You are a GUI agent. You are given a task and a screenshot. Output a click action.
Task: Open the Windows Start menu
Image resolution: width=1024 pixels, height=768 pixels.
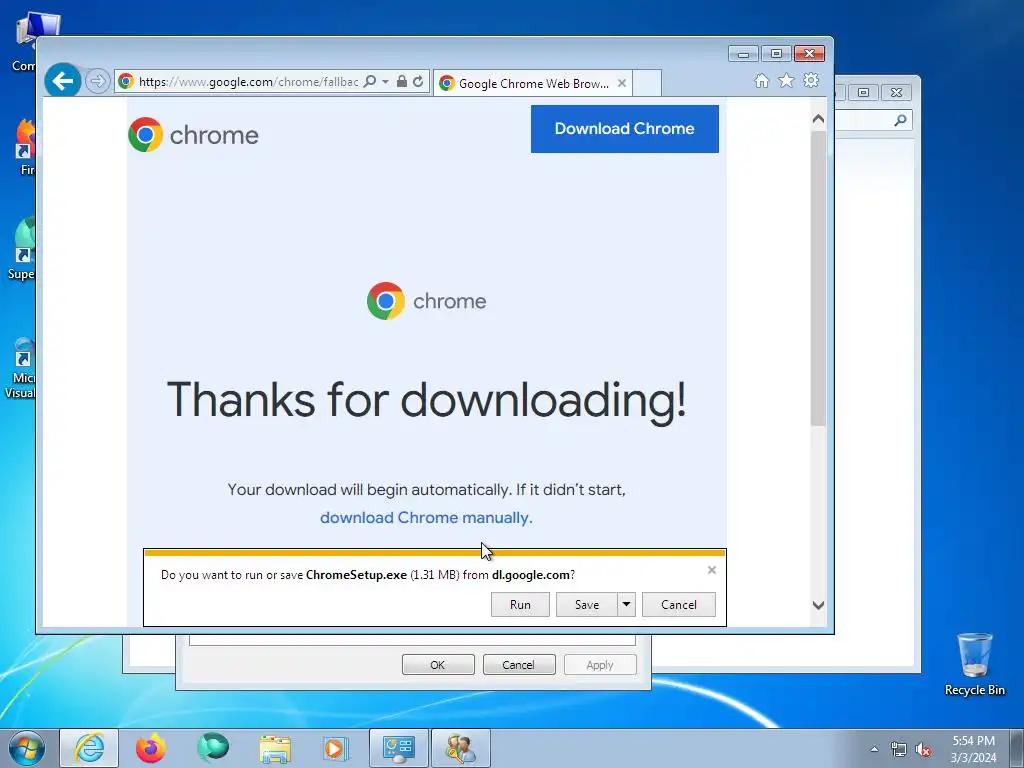[x=27, y=748]
